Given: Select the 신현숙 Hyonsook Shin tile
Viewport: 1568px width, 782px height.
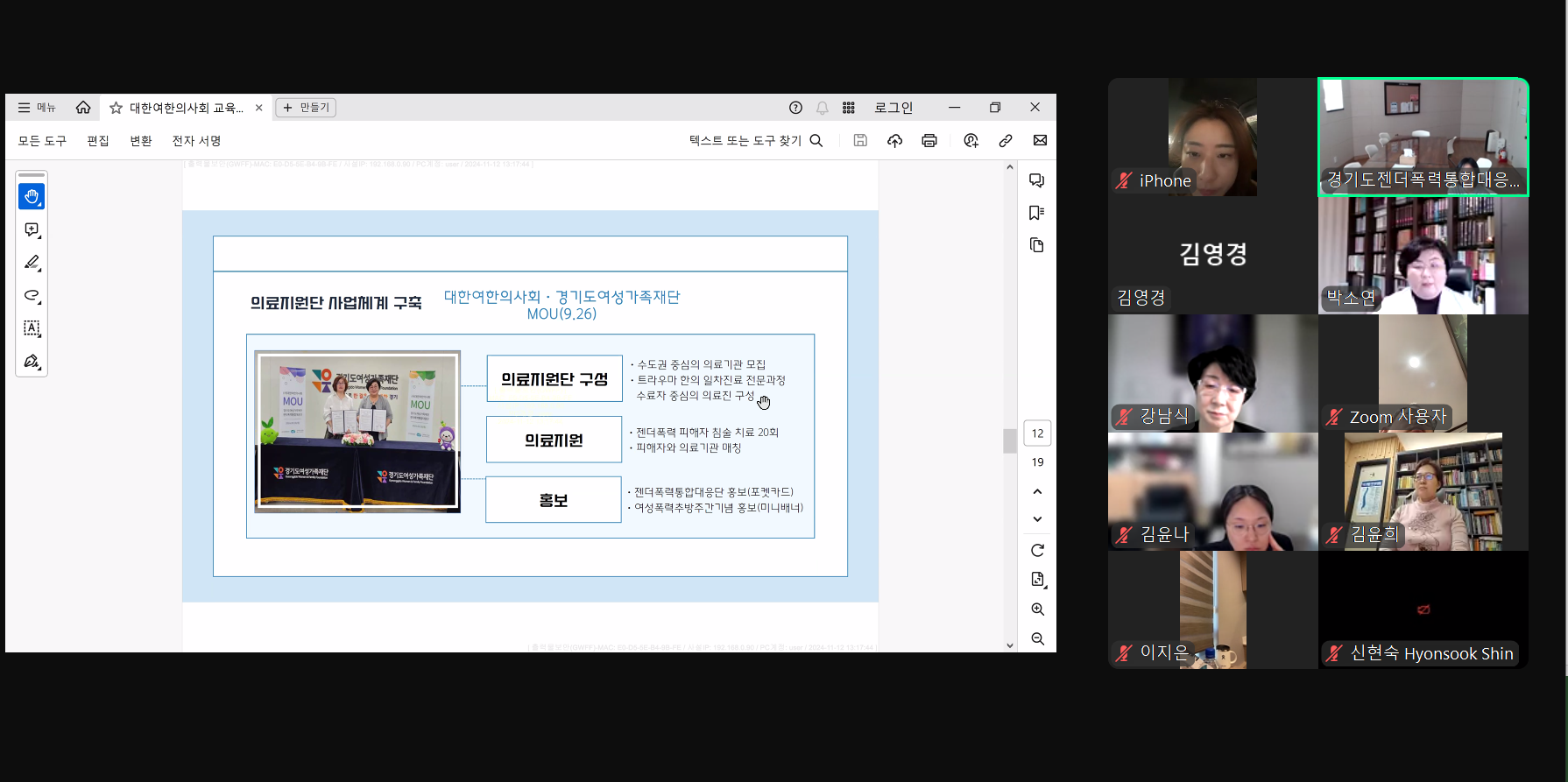Looking at the screenshot, I should [1423, 609].
